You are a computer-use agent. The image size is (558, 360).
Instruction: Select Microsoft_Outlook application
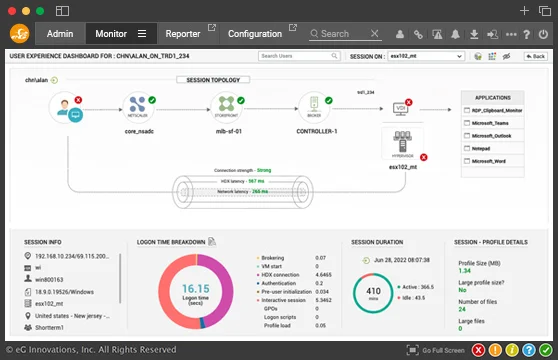click(493, 136)
